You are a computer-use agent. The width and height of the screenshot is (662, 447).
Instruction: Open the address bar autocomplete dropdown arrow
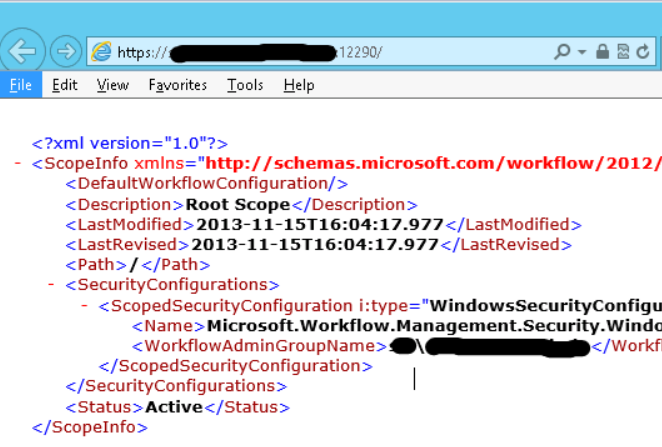click(x=582, y=52)
